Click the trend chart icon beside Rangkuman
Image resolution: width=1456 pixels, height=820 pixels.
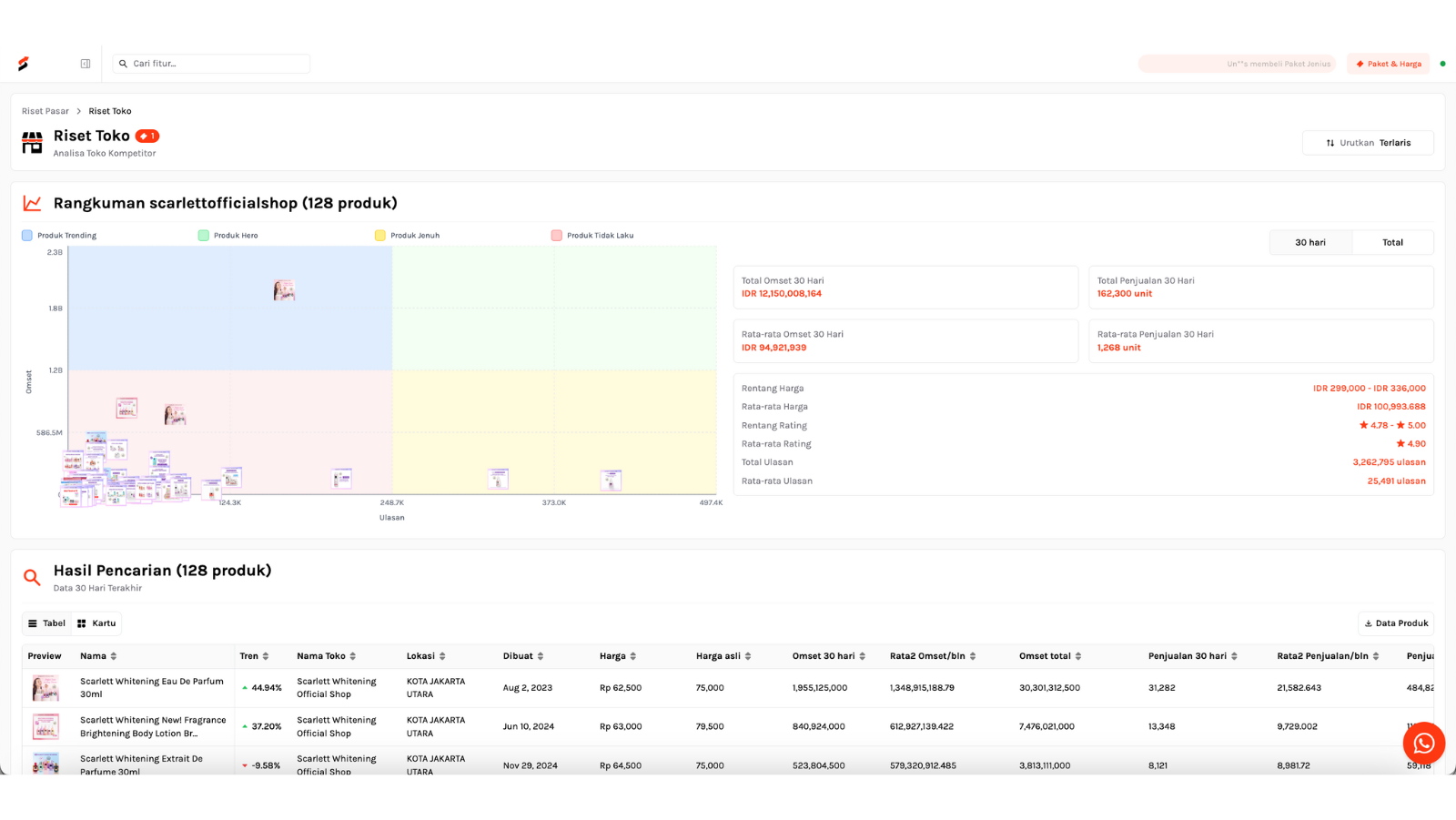pos(33,203)
